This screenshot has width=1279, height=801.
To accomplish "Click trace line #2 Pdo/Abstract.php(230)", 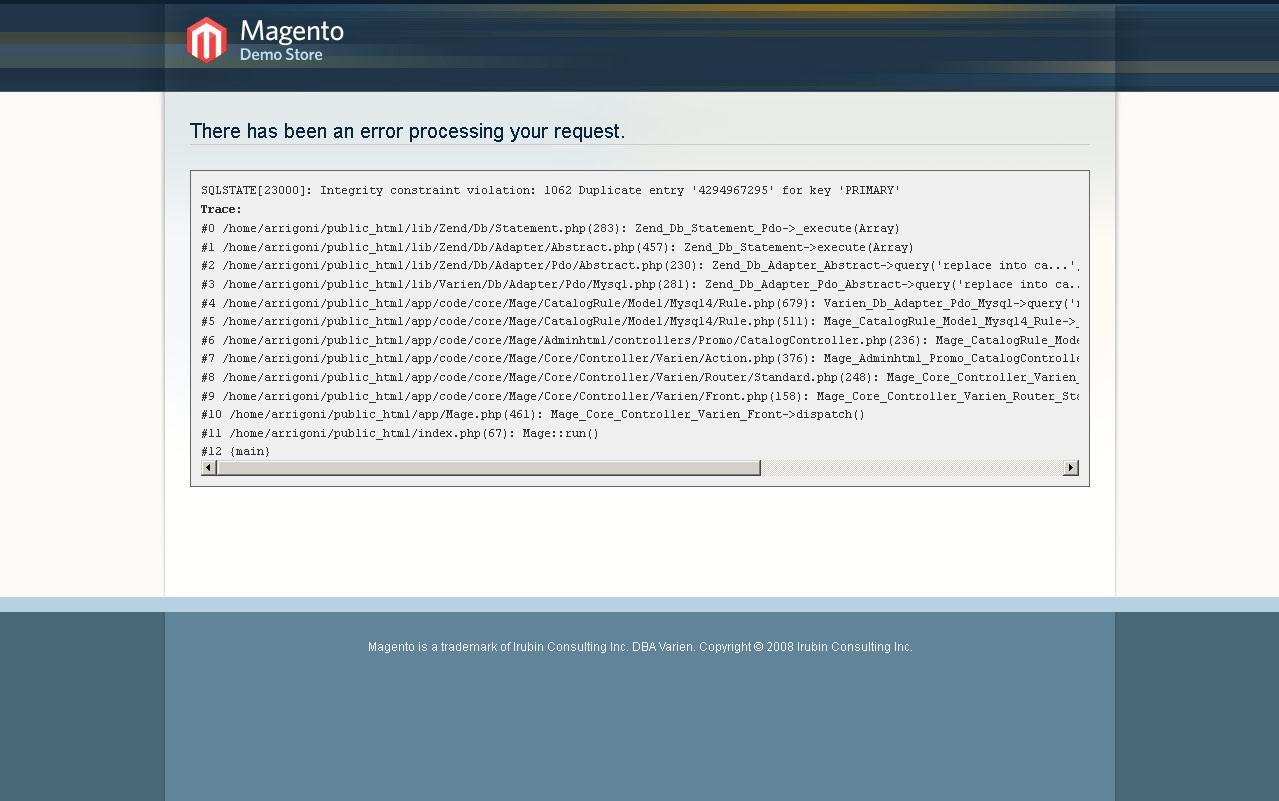I will pos(640,266).
